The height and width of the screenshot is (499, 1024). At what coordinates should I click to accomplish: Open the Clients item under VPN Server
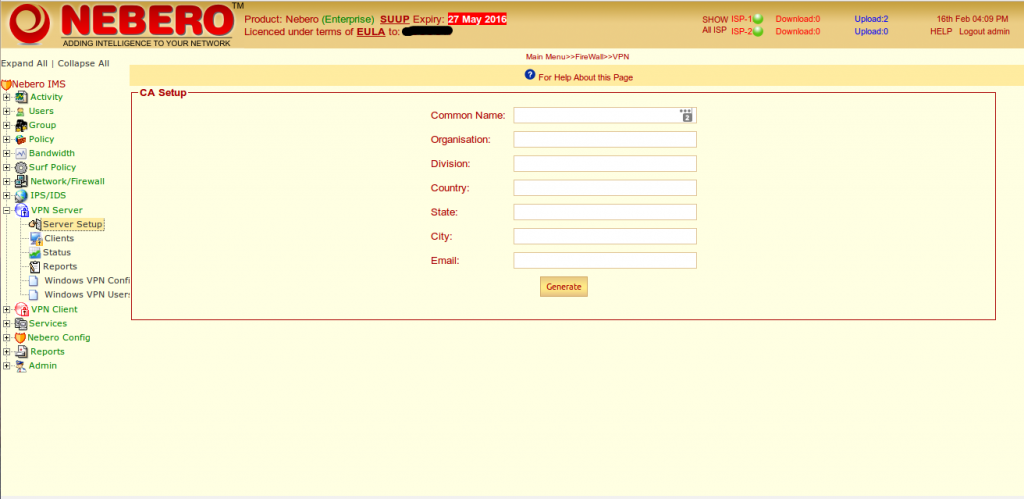point(59,239)
